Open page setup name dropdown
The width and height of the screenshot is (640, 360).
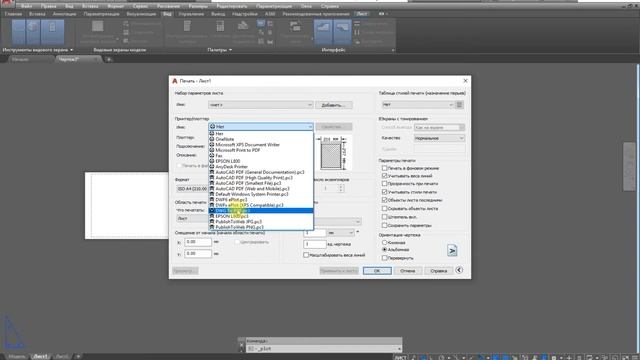pos(261,105)
